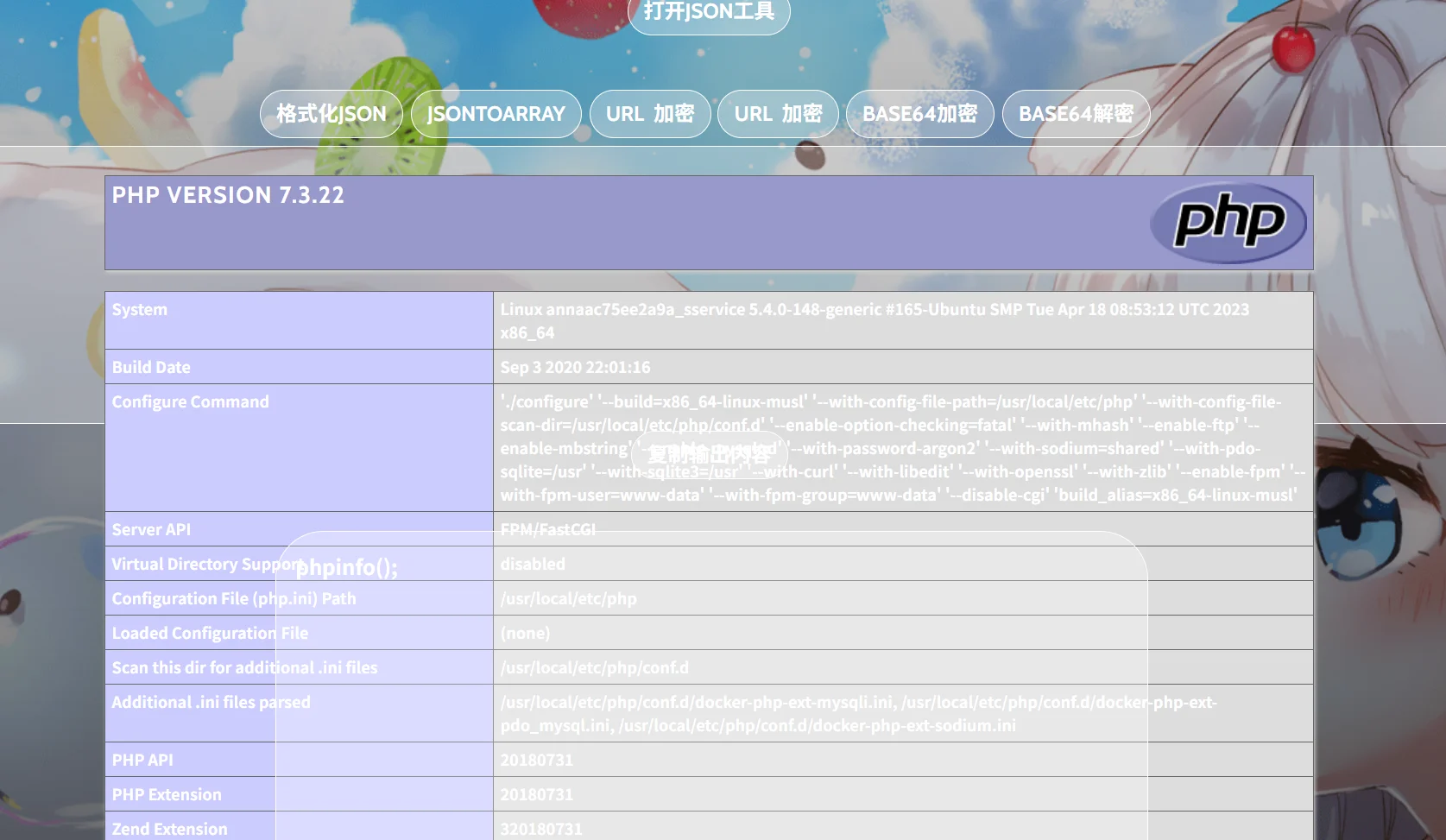1446x840 pixels.
Task: Click URL 加密 button next to JSONTOARRAY
Action: tap(649, 114)
